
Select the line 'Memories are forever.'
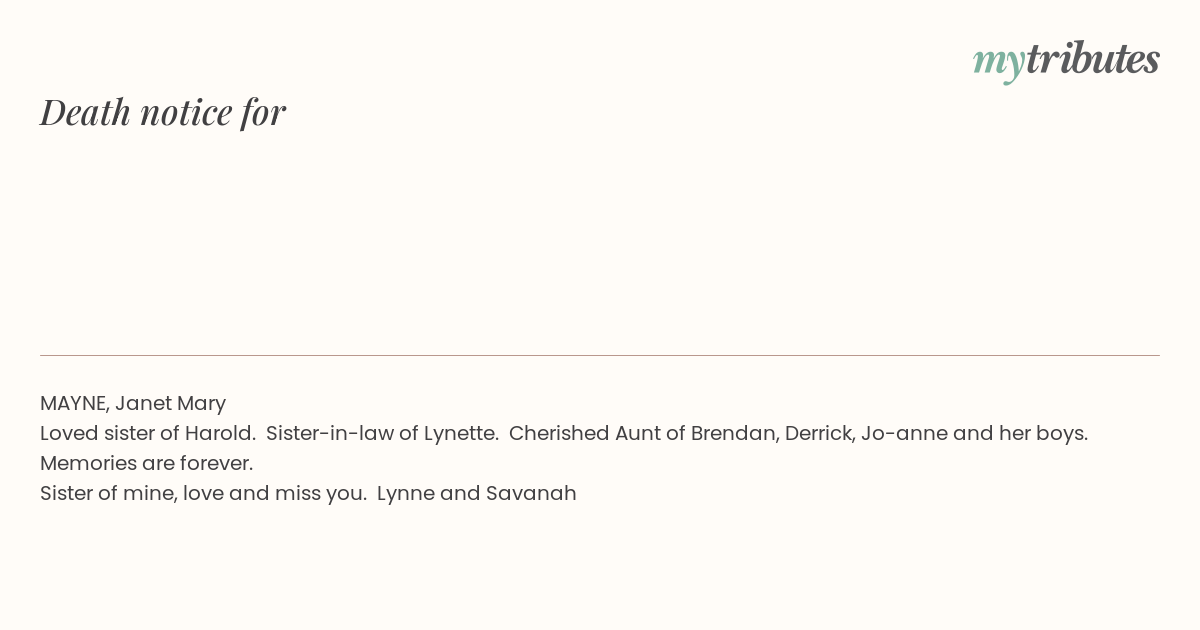click(x=147, y=464)
